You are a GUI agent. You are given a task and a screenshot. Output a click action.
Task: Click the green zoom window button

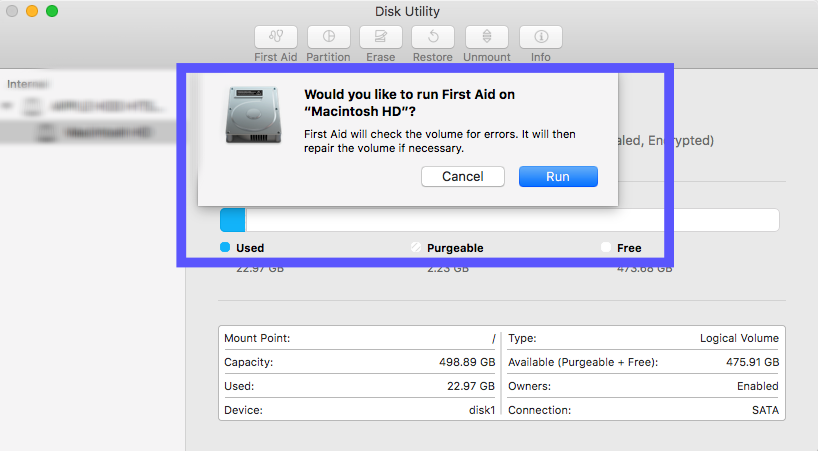click(x=52, y=11)
